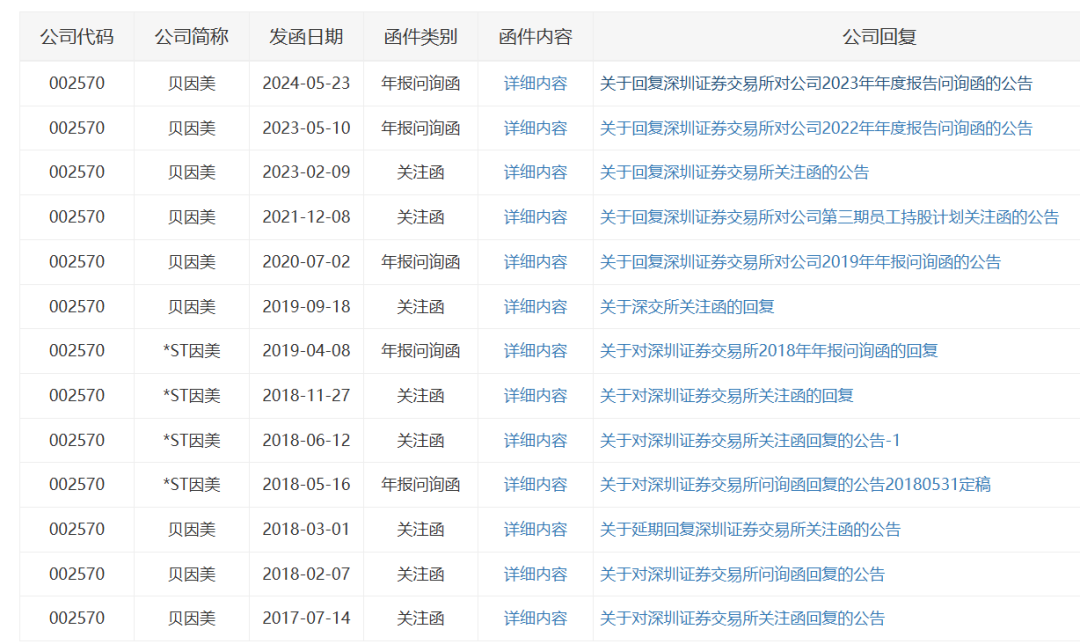
Task: Select date cell 2019-09-18
Action: tap(306, 307)
